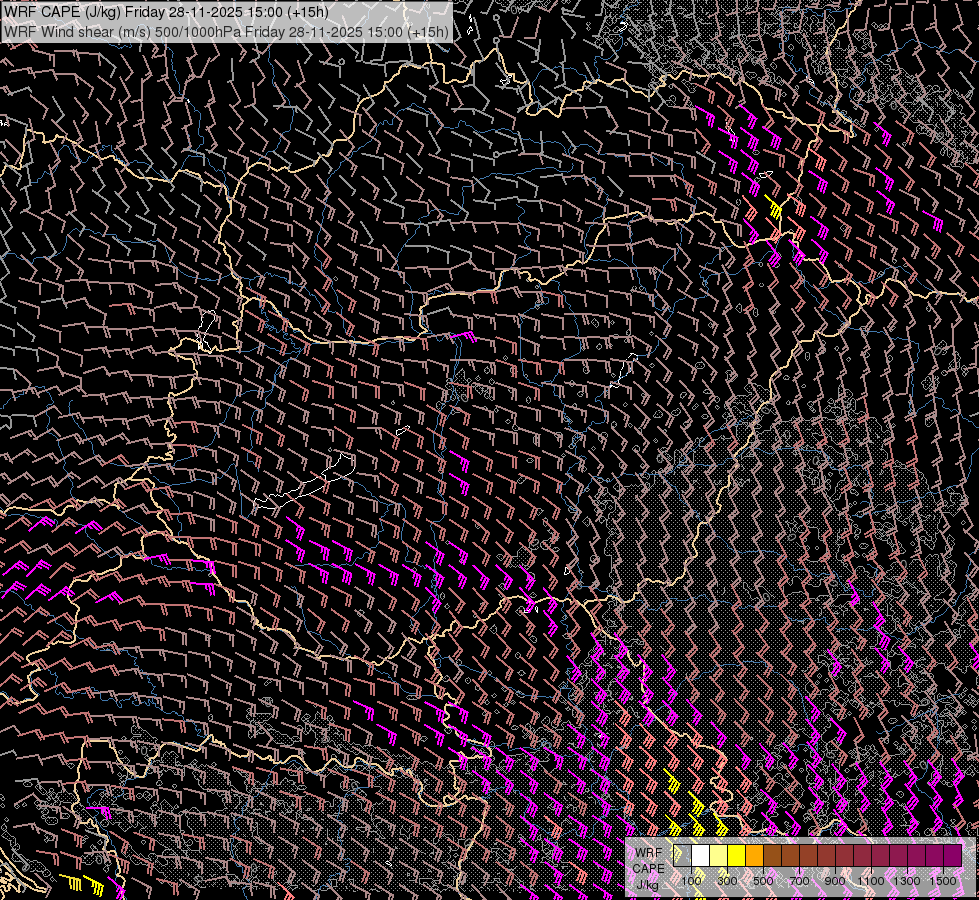Click the white swatch in CAPE legend
Screen dimensions: 979x900
pyautogui.click(x=701, y=856)
